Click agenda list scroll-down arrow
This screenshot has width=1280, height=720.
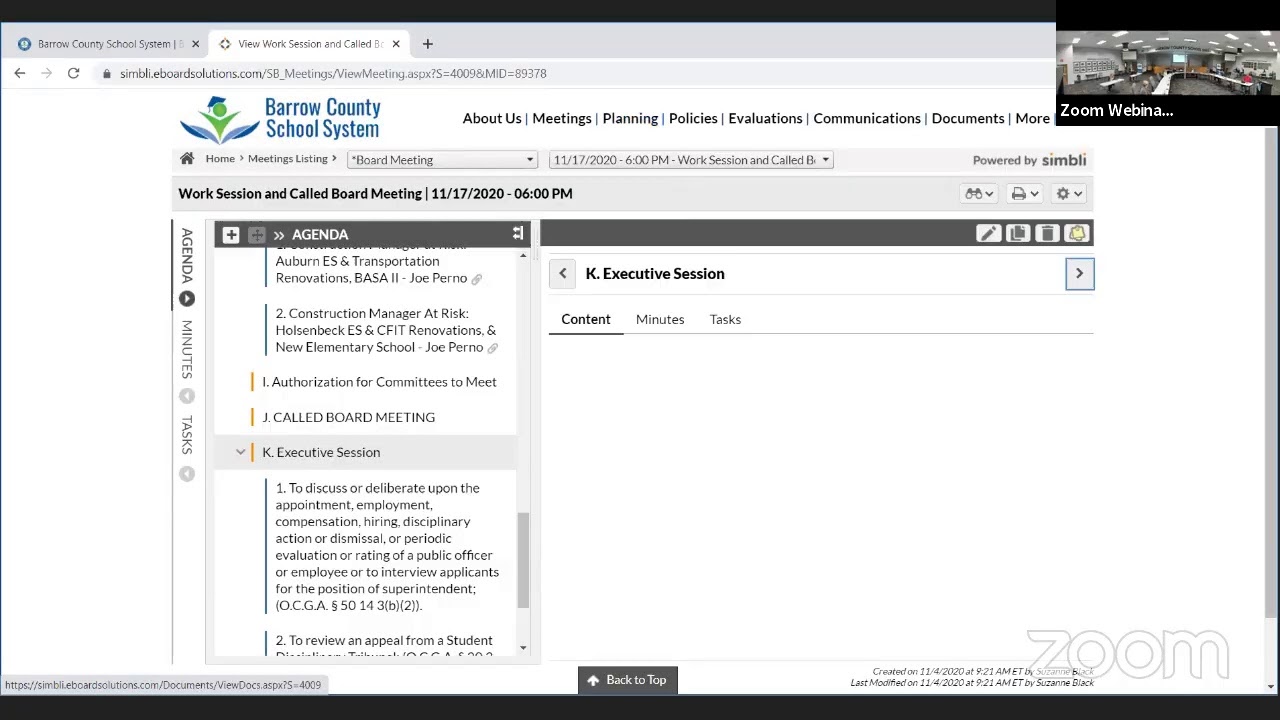(x=523, y=648)
